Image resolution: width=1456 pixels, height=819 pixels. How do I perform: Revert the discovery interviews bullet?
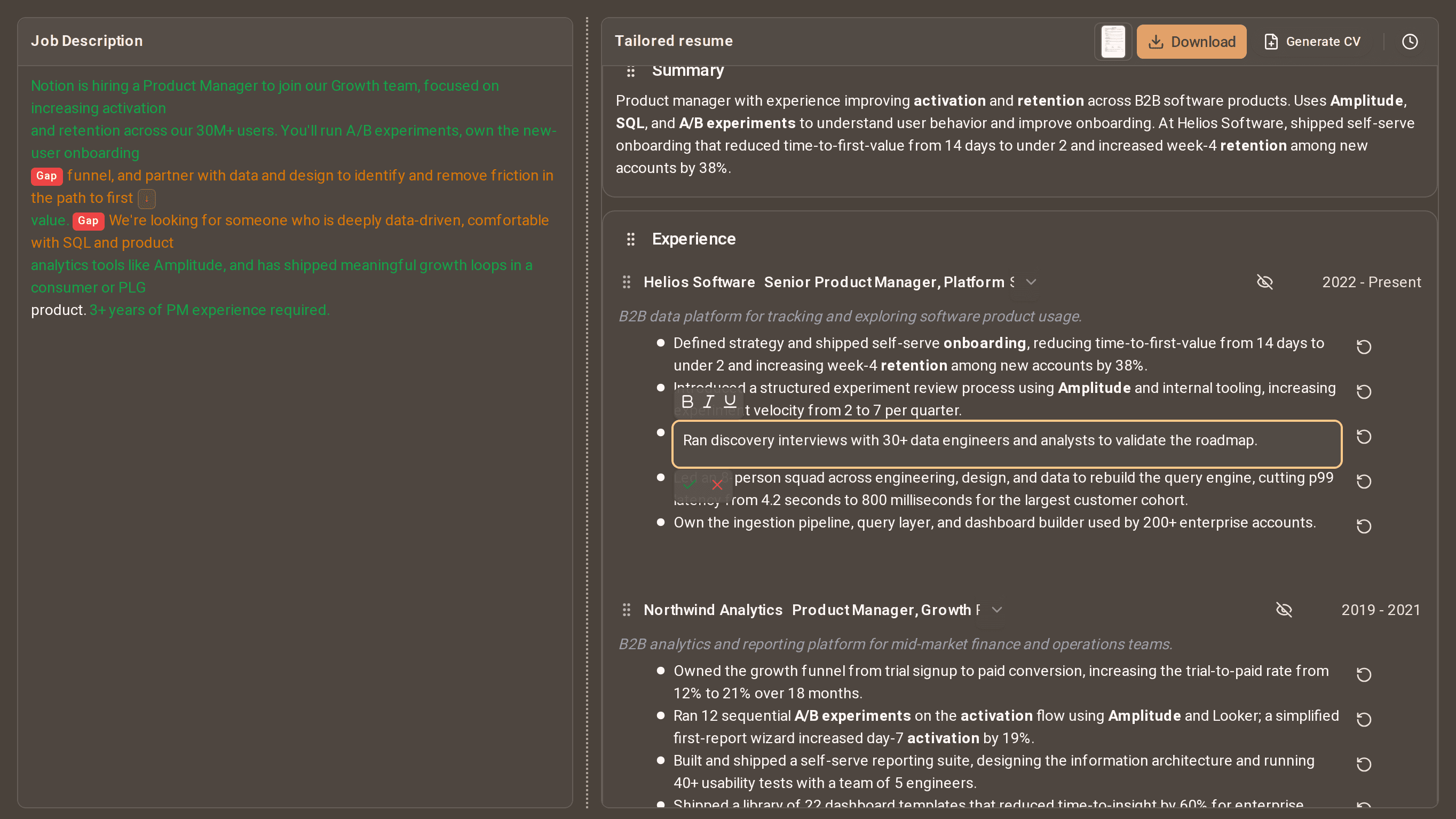(1363, 436)
